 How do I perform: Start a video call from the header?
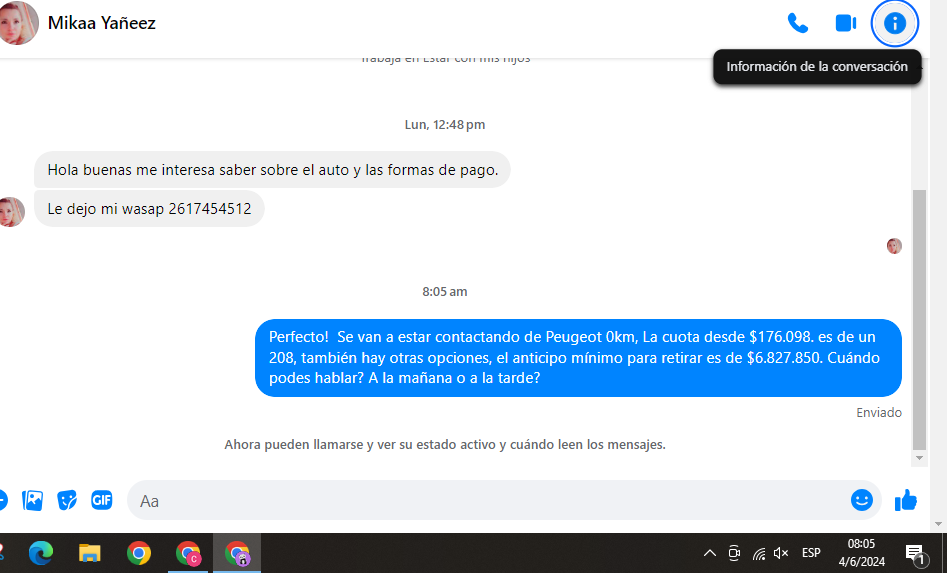pos(846,23)
